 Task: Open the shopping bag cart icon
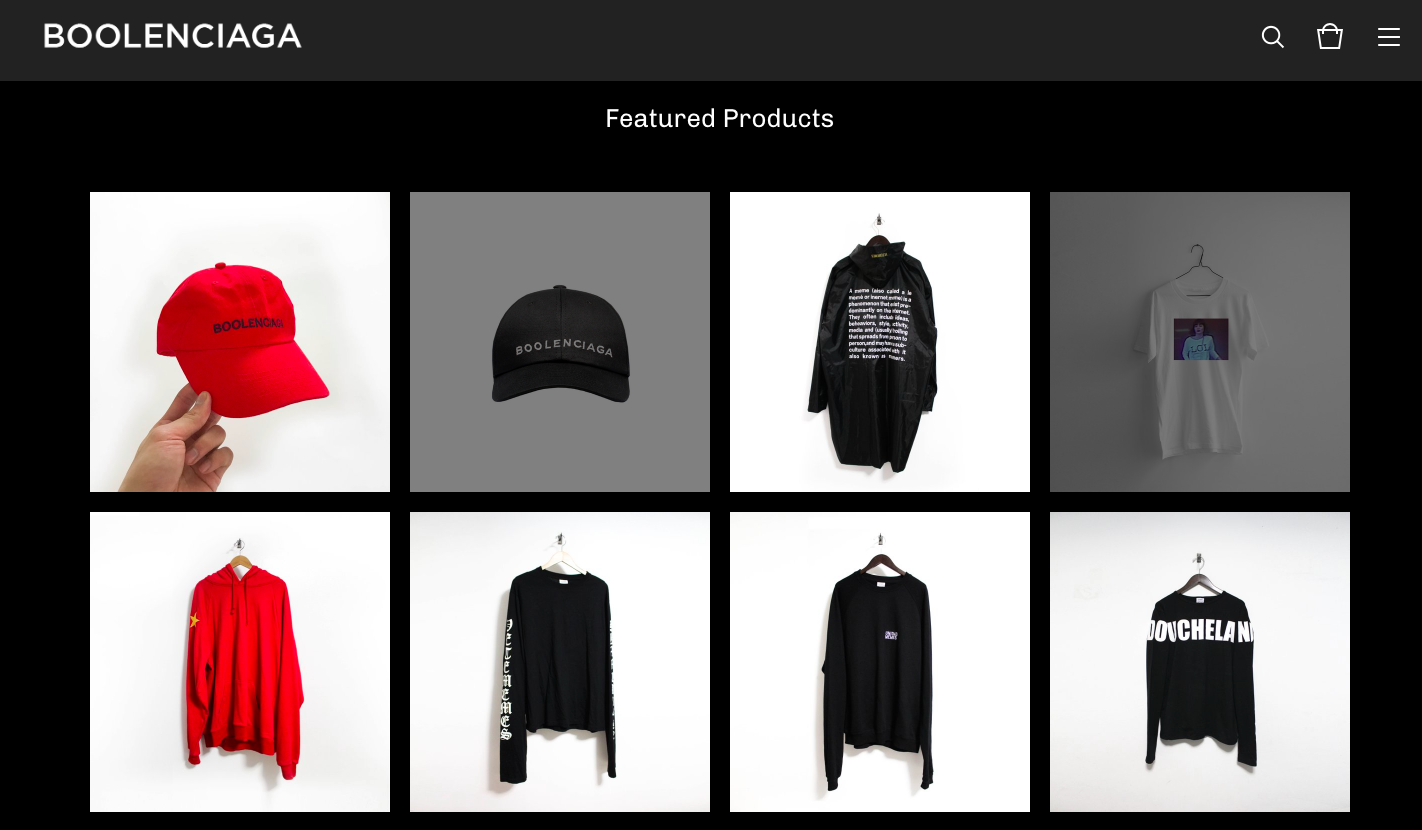tap(1329, 37)
